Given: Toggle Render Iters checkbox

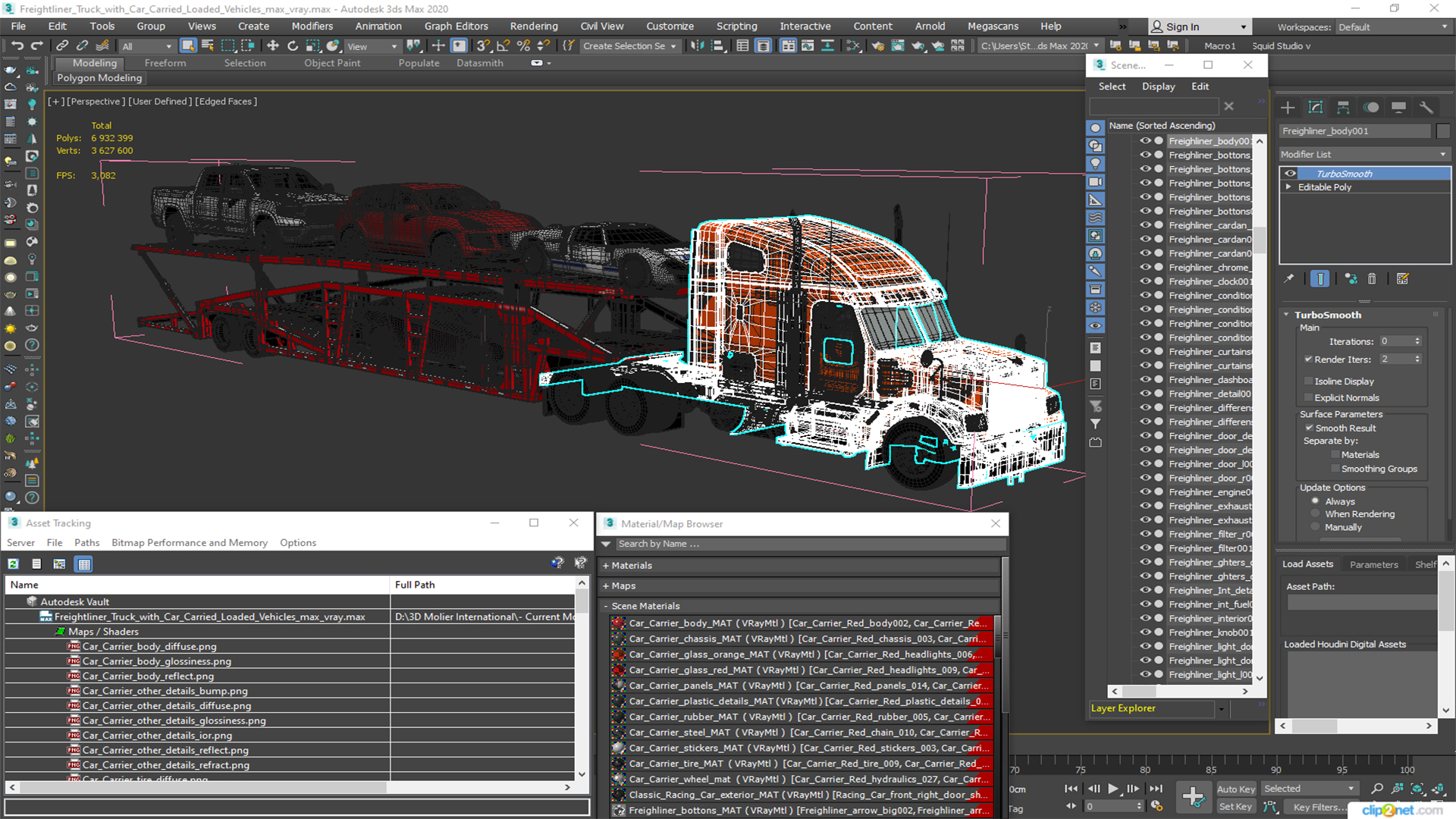Looking at the screenshot, I should point(1308,359).
